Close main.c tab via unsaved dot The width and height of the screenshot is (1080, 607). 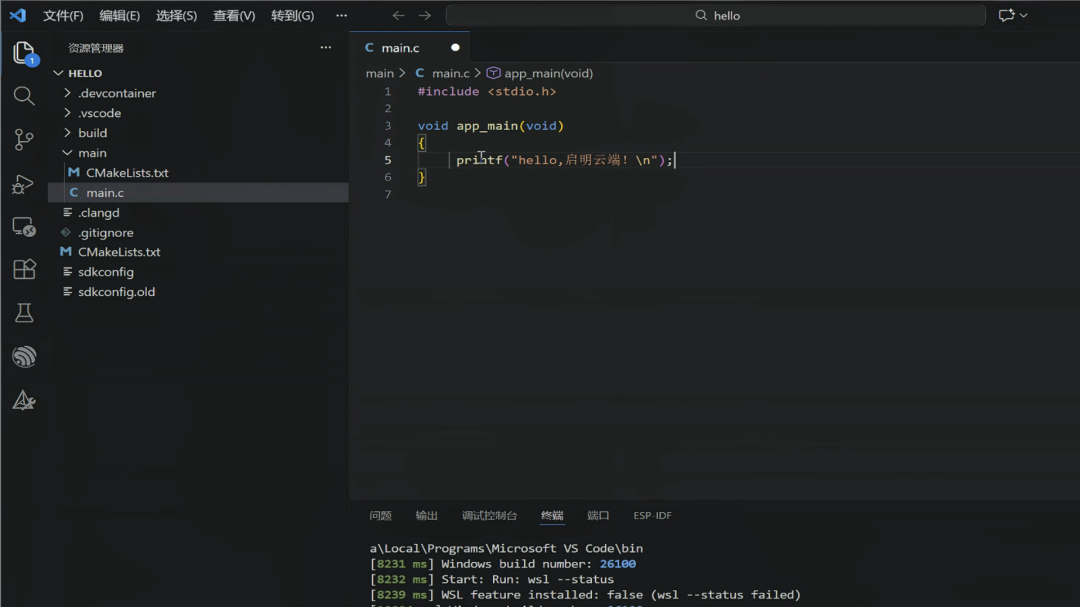pos(455,48)
